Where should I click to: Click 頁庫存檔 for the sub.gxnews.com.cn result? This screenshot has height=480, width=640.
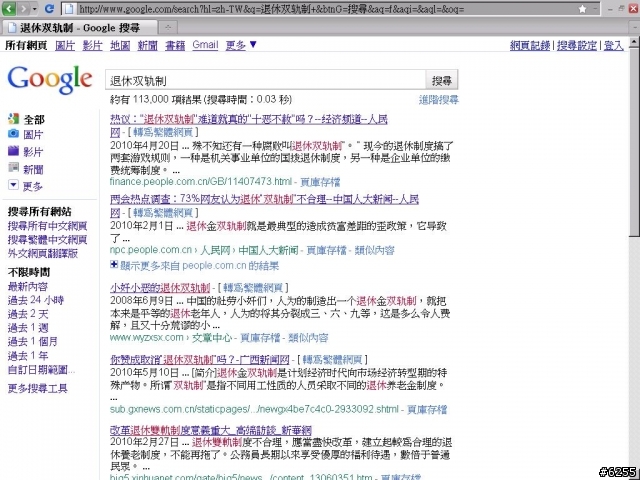427,409
